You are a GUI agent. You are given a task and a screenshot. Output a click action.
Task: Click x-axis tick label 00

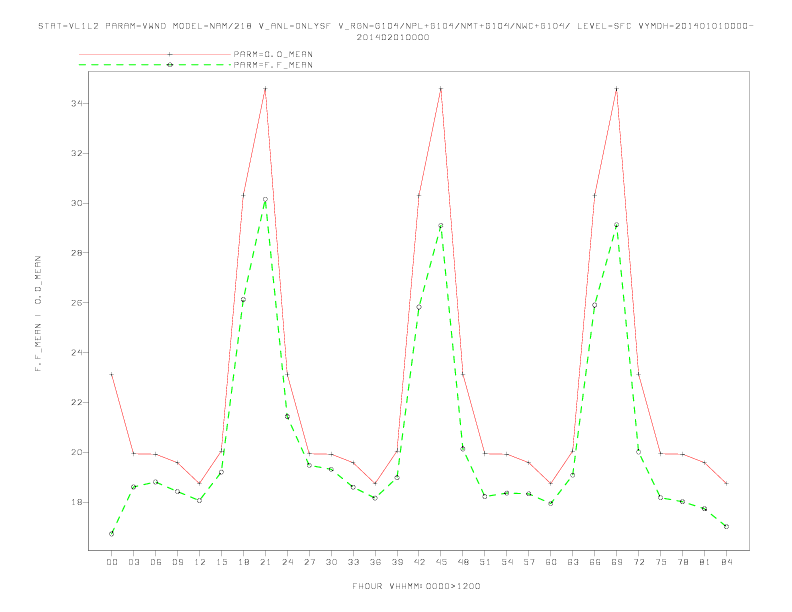tap(112, 562)
